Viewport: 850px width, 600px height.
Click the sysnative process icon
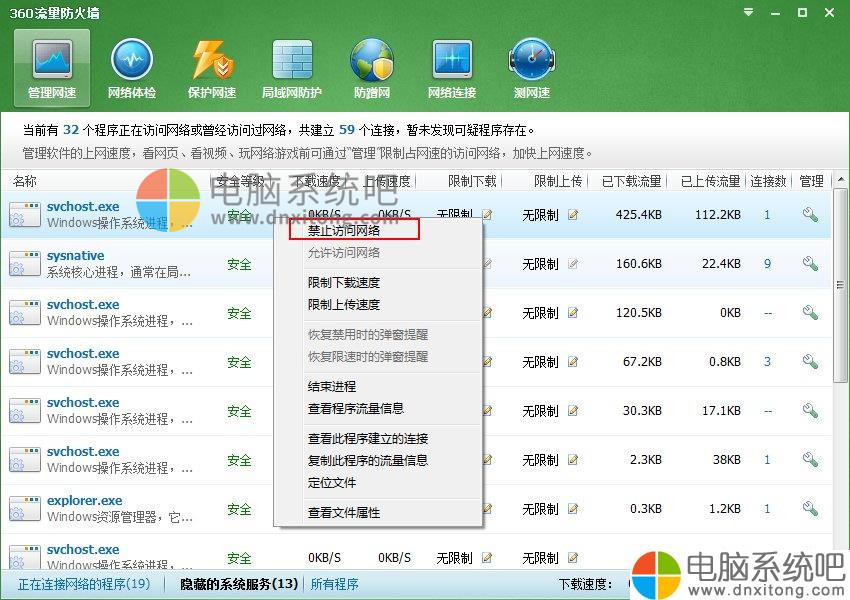click(x=24, y=264)
